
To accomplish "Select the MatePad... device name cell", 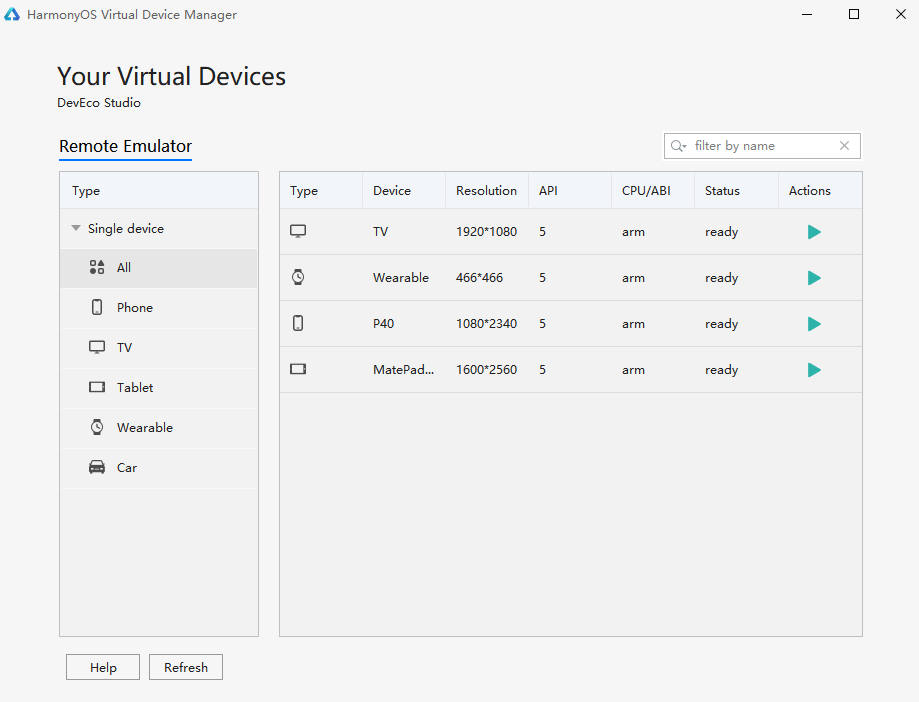I will pyautogui.click(x=403, y=370).
